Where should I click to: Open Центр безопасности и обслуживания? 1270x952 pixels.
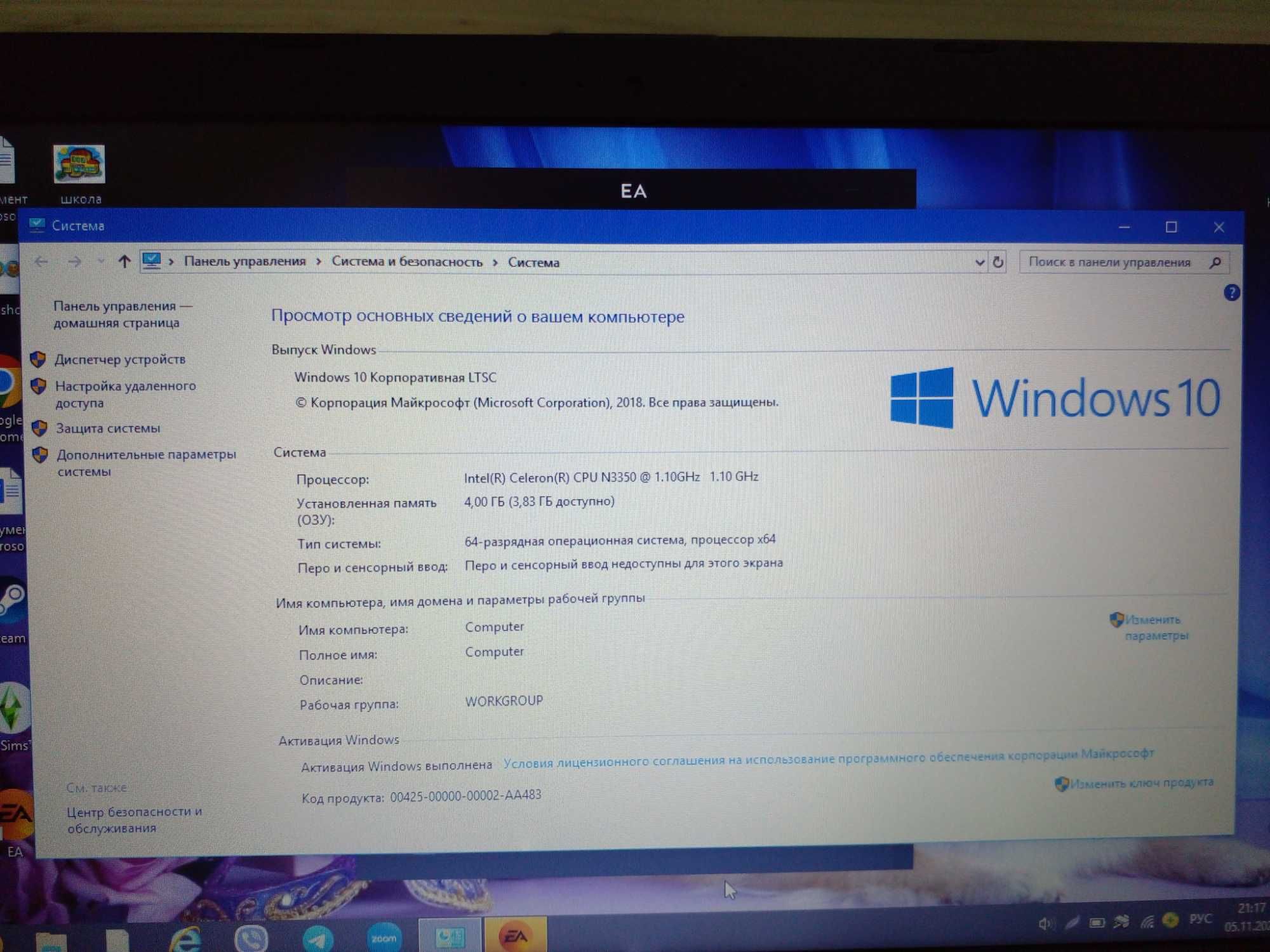click(x=135, y=819)
